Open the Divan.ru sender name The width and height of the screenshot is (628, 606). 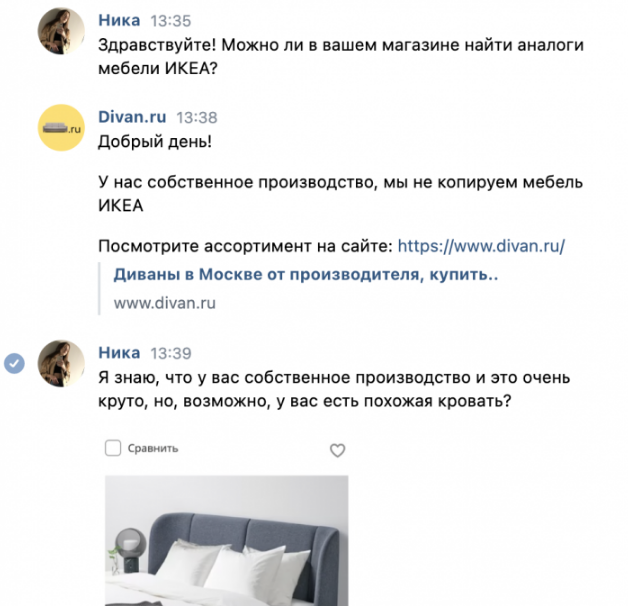(x=132, y=117)
